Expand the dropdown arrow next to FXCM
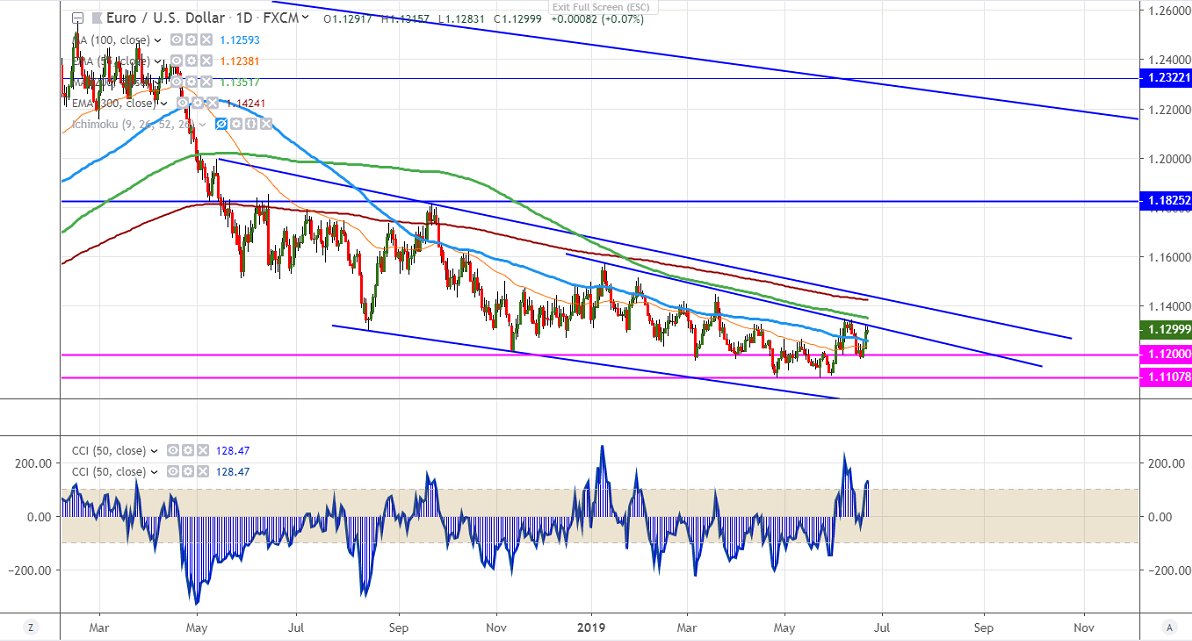Viewport: 1192px width, 641px height. (305, 17)
